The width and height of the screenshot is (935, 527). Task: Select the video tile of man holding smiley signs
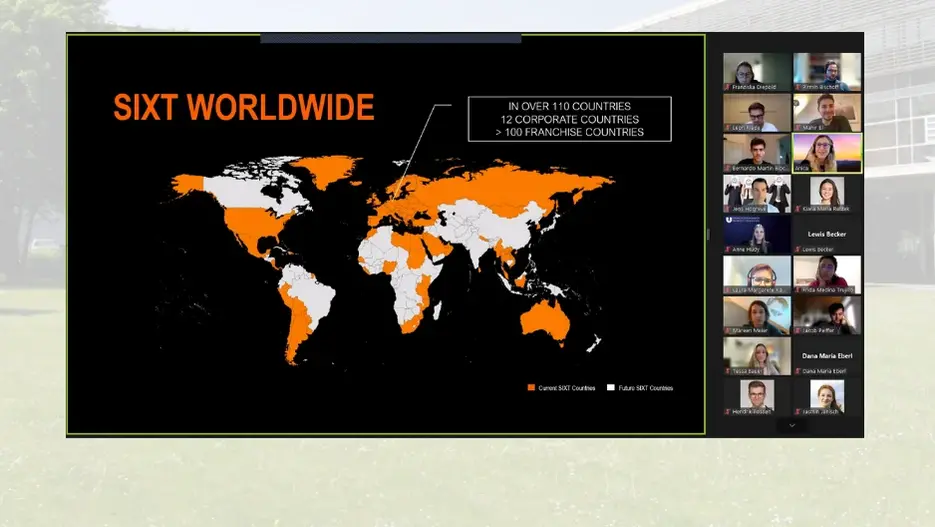pyautogui.click(x=757, y=194)
